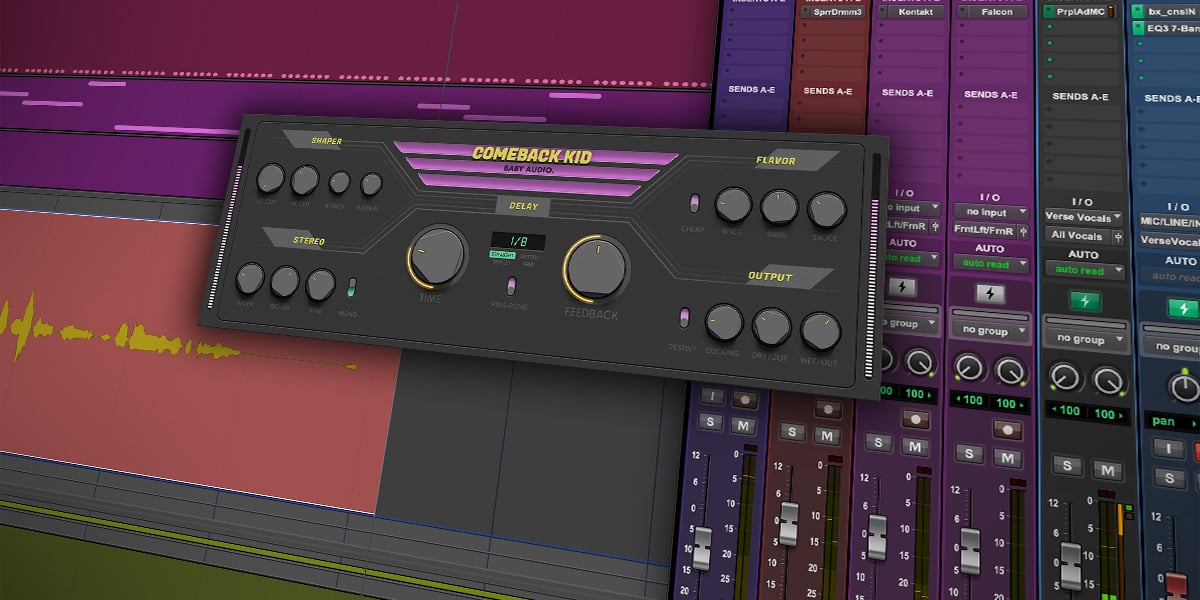Click the single pan knob on bx_cnsIN strip
This screenshot has width=1200, height=600.
1184,387
